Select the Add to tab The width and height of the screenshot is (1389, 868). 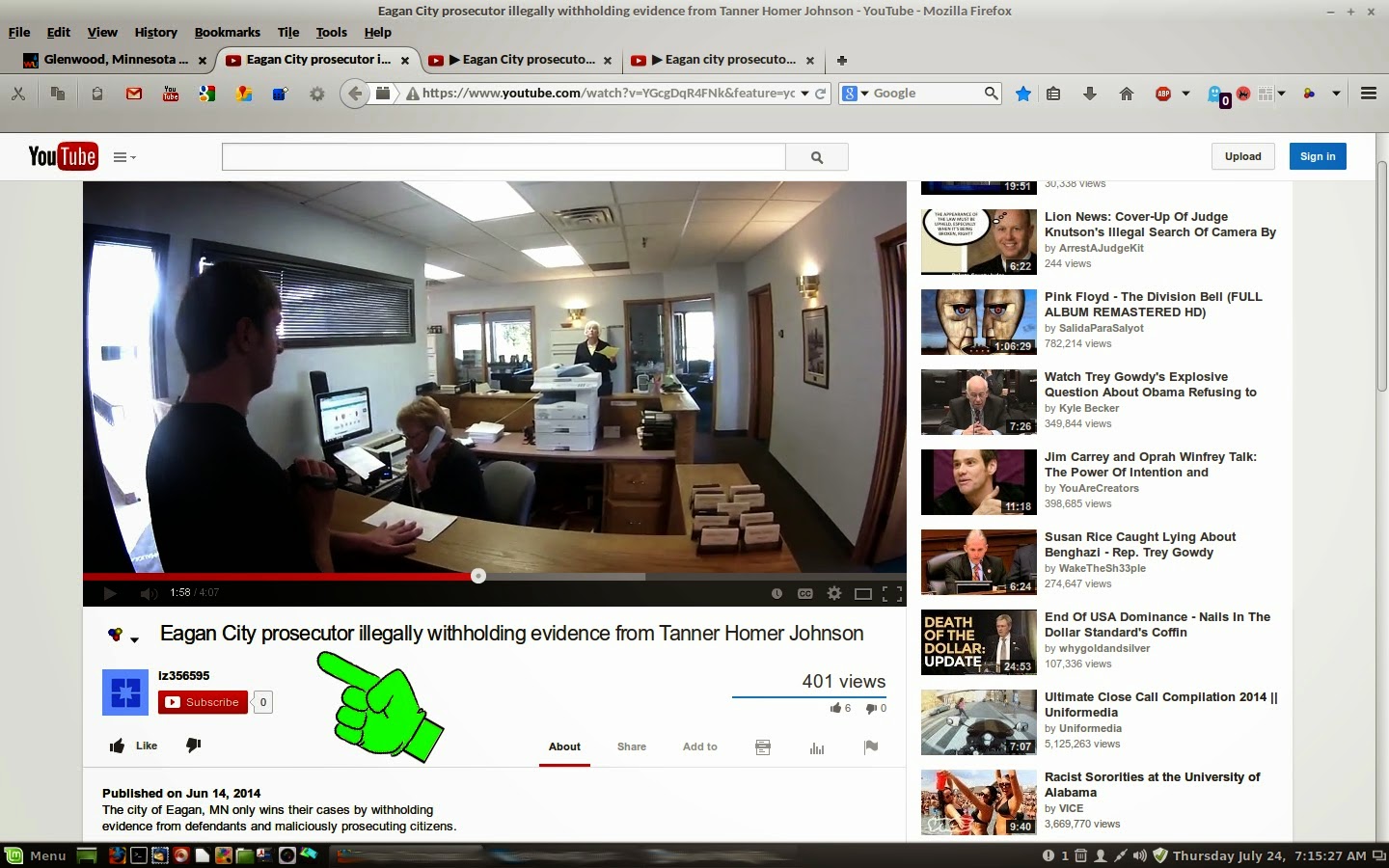point(700,746)
